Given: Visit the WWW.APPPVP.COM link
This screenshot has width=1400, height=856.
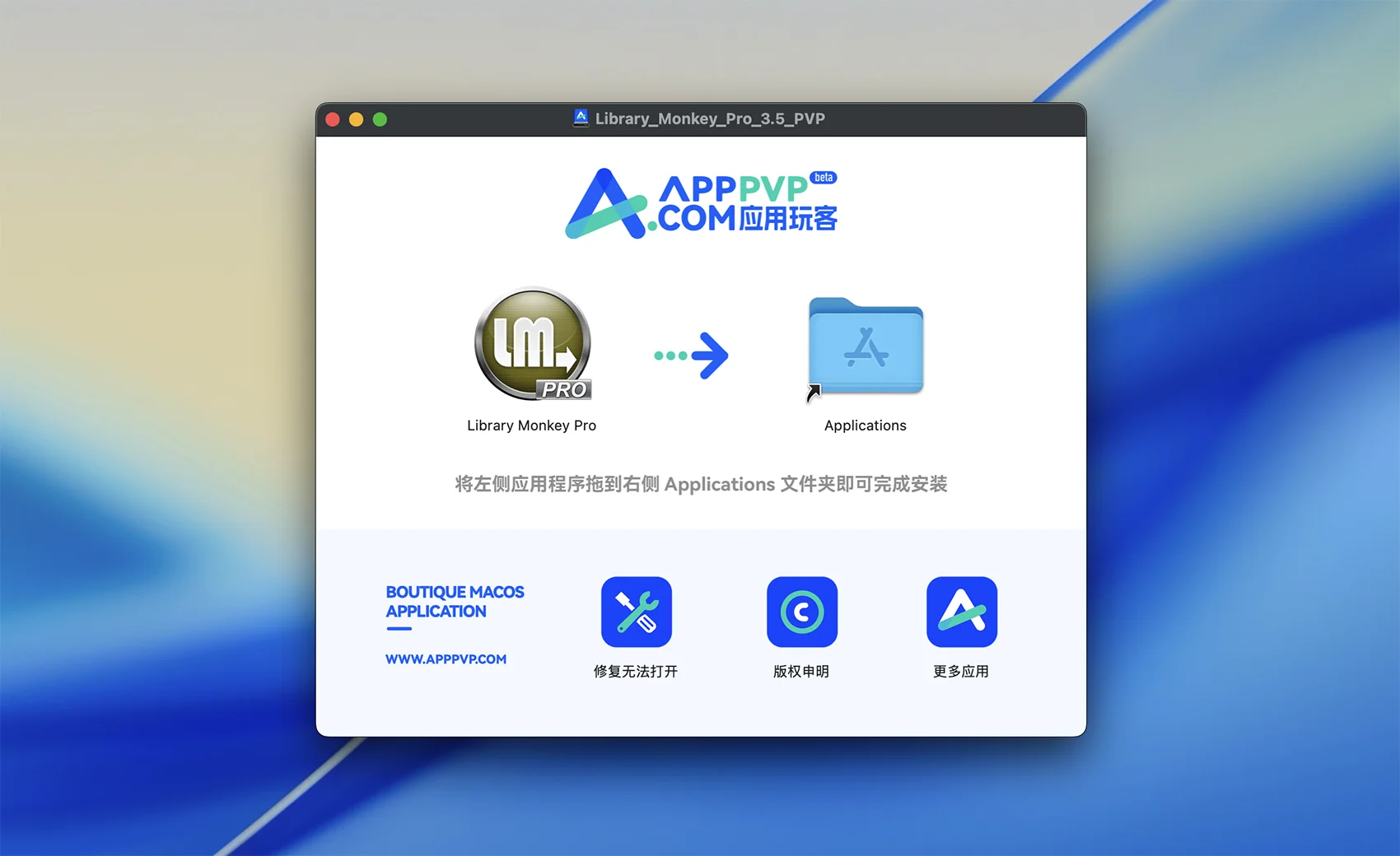Looking at the screenshot, I should pos(446,659).
